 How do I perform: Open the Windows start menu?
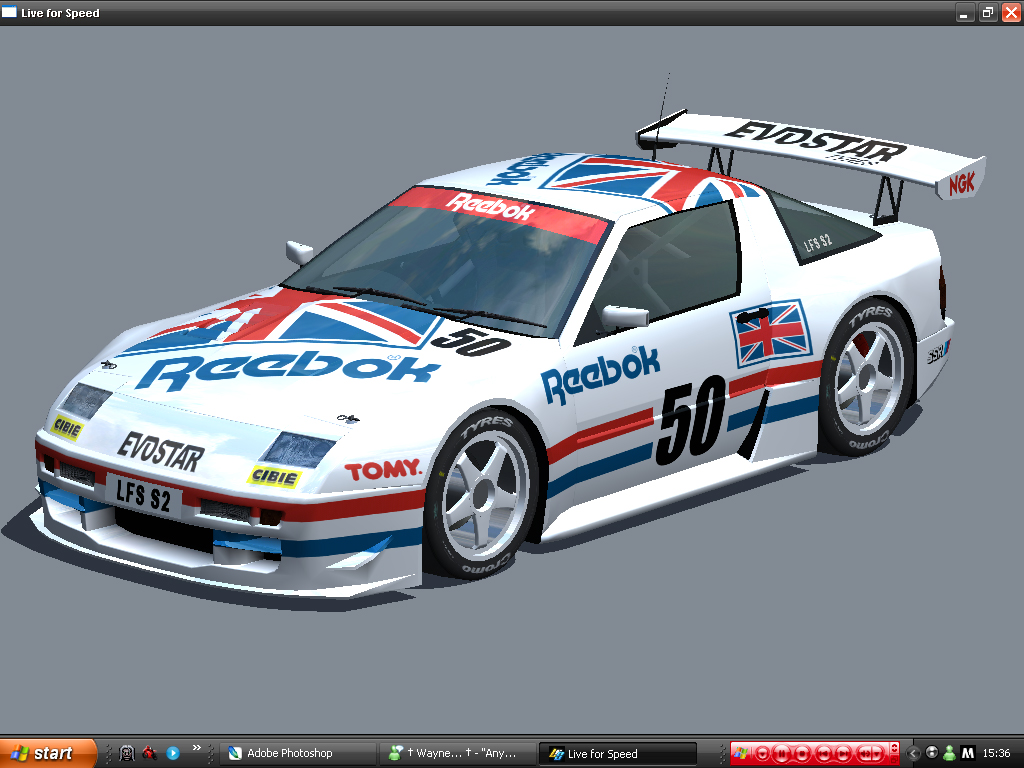(48, 753)
